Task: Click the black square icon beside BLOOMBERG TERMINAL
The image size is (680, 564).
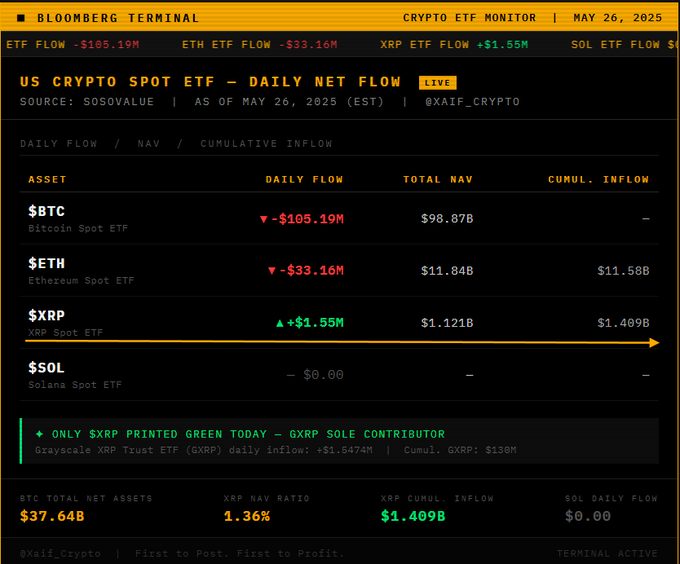Action: [21, 18]
